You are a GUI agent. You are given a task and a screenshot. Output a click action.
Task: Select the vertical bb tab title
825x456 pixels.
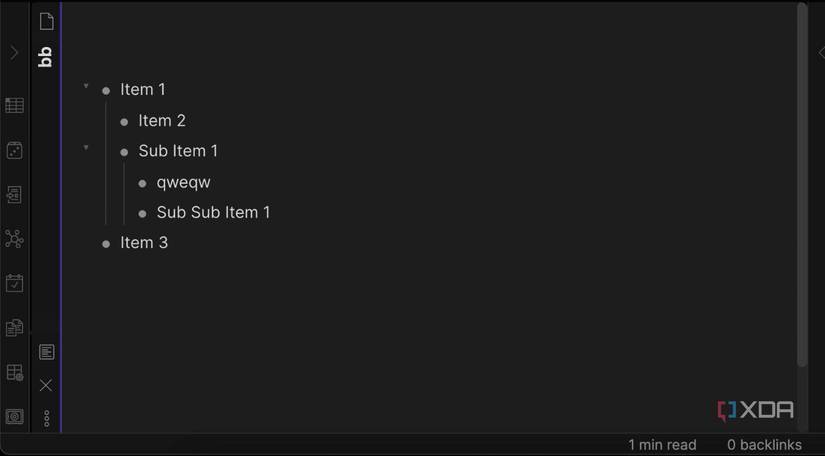coord(45,57)
